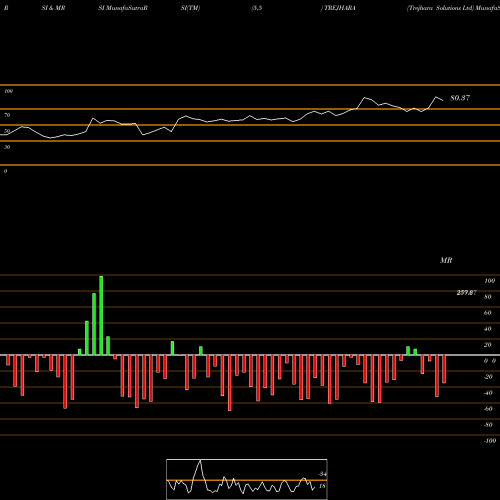Click the end point of the RSI line

pos(443,100)
